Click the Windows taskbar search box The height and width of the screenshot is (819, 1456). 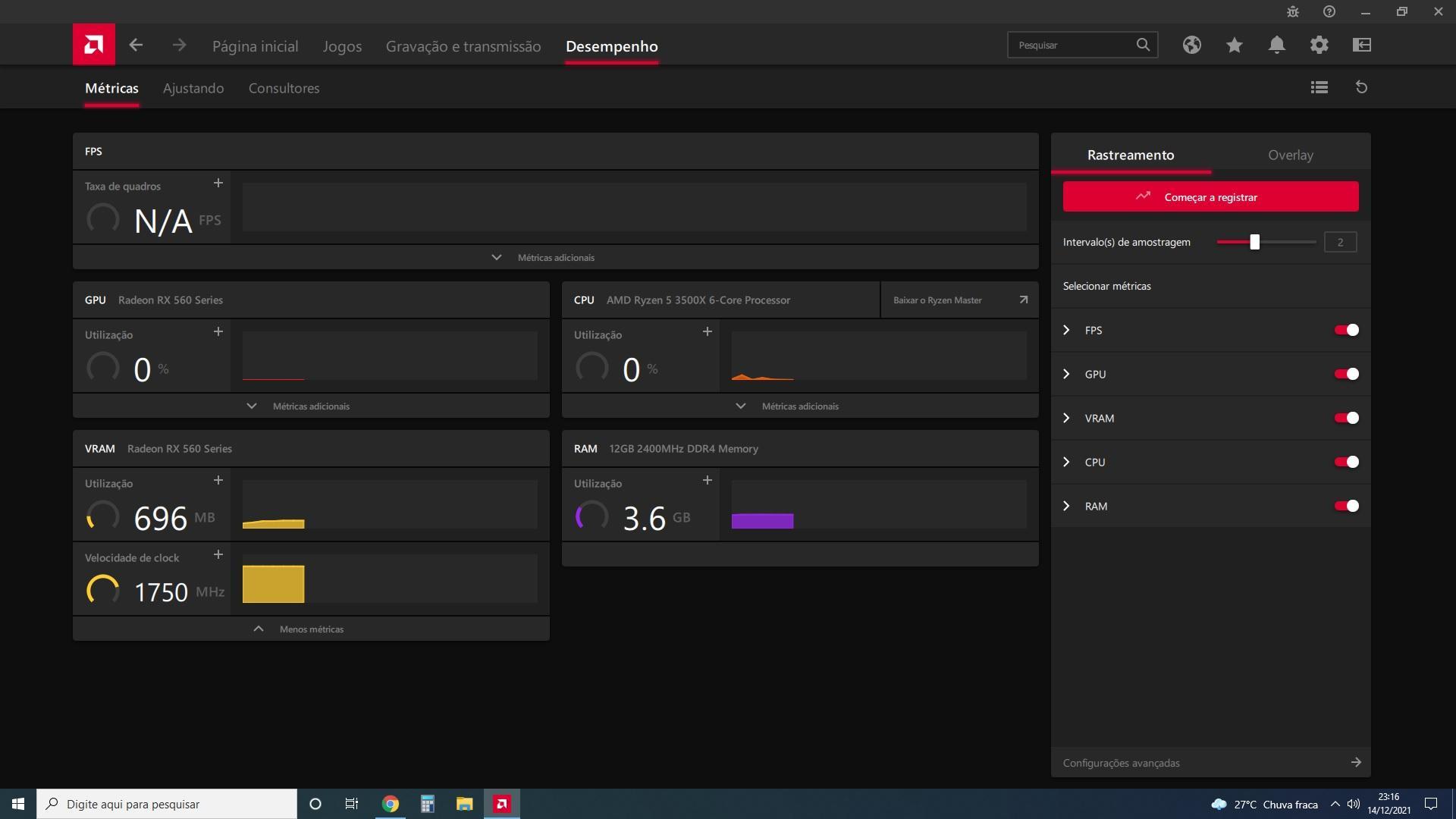click(x=167, y=804)
